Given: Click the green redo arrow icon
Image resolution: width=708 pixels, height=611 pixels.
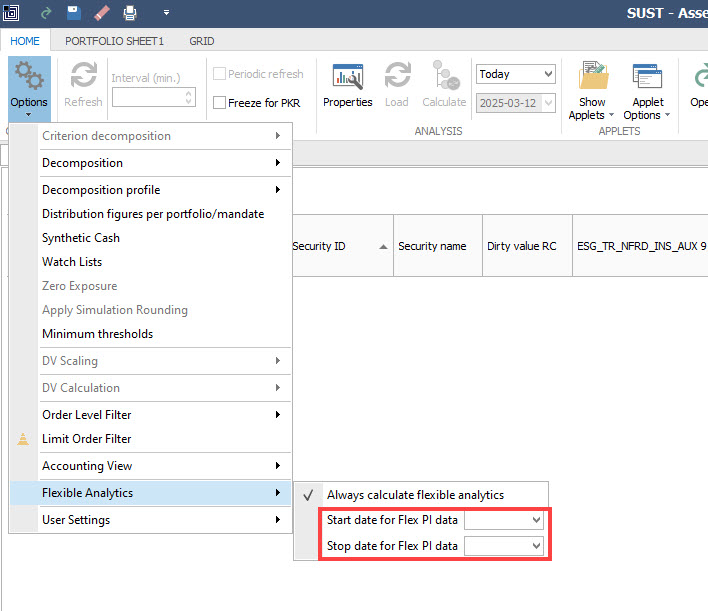Looking at the screenshot, I should (x=46, y=13).
